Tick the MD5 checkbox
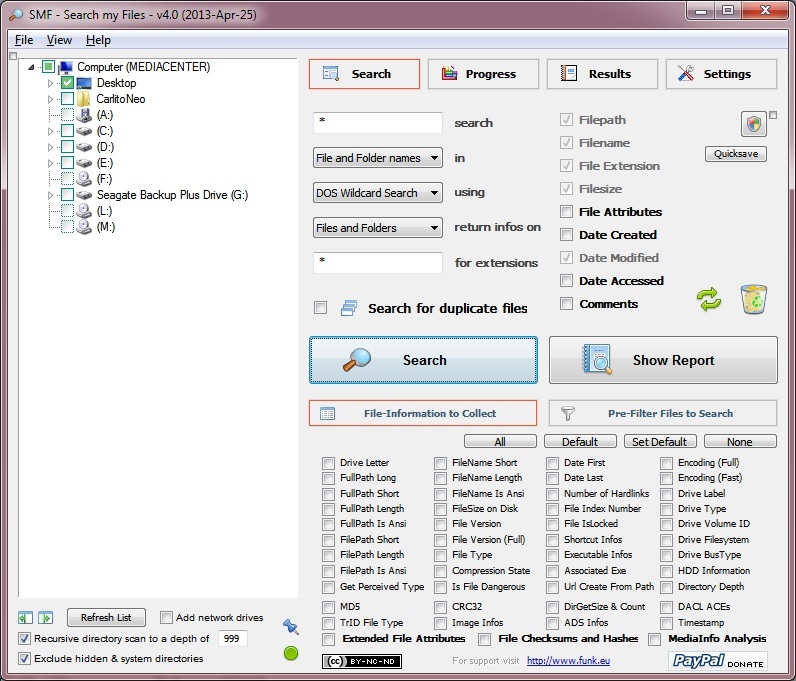Image resolution: width=796 pixels, height=681 pixels. 328,607
